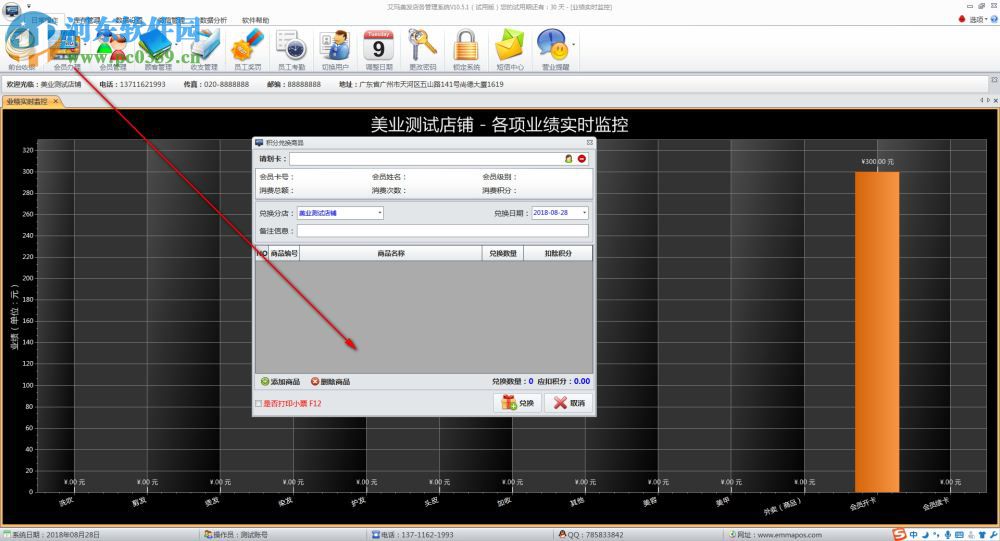Click the ¥300.00 元 bar label

pos(877,162)
